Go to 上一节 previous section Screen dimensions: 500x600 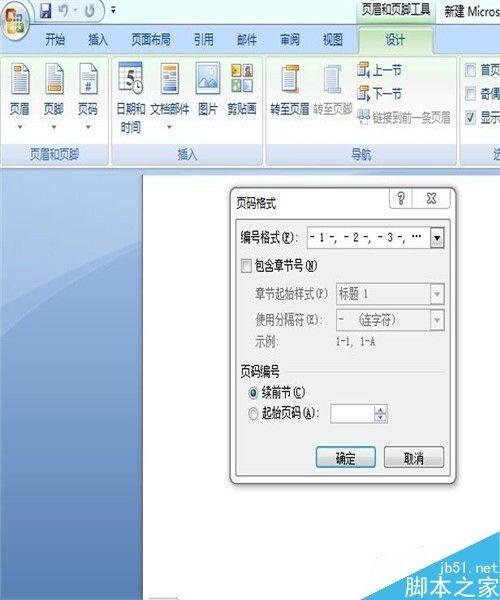point(379,70)
